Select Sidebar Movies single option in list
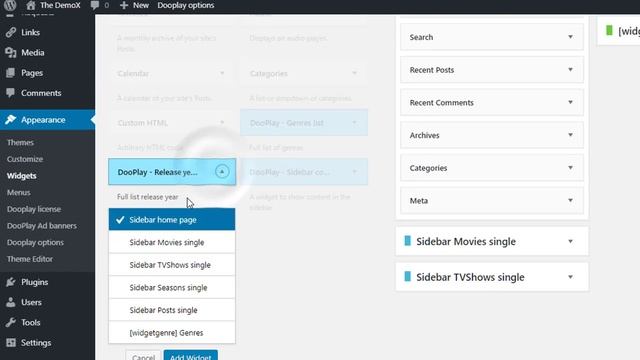The height and width of the screenshot is (360, 640). tap(172, 242)
